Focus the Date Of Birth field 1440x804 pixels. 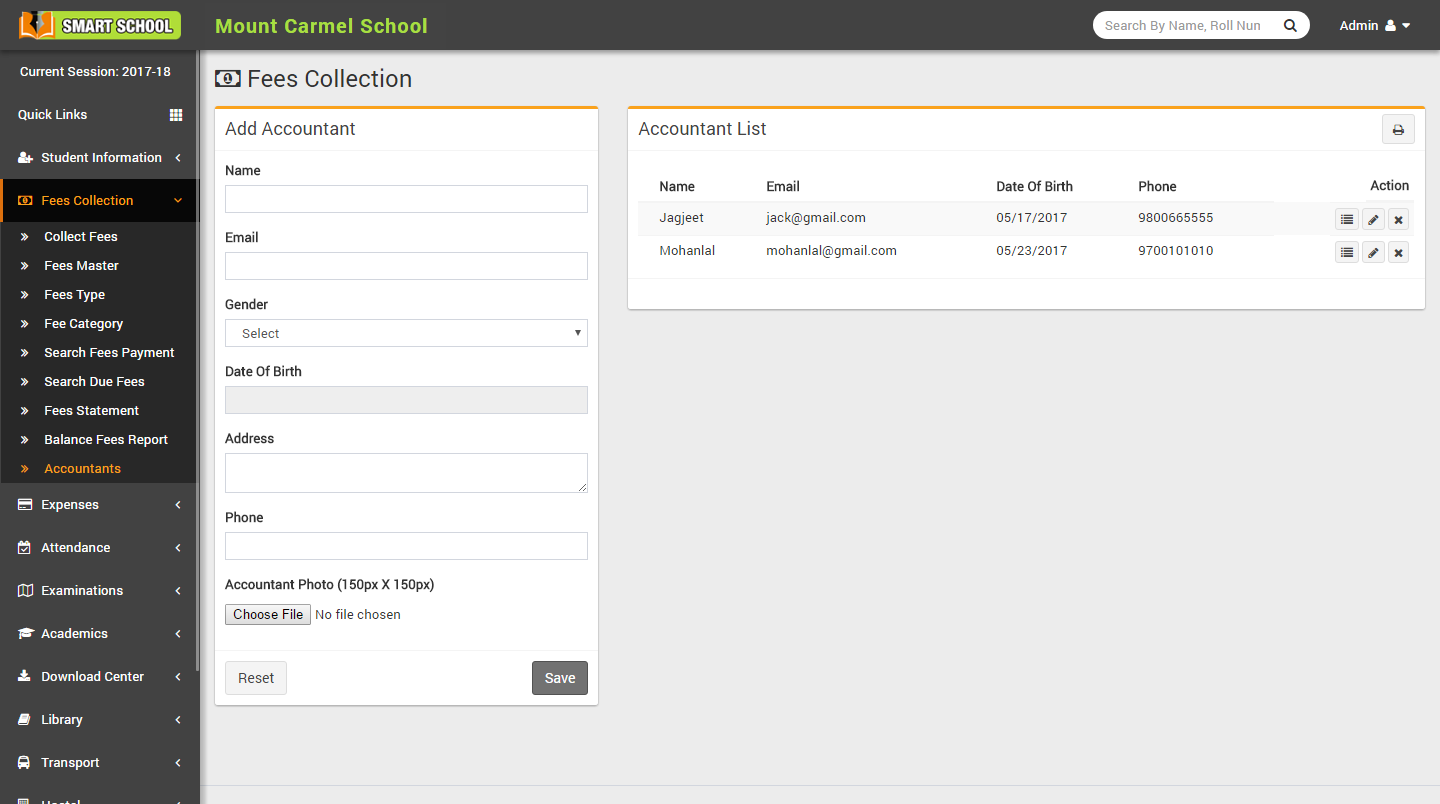coord(406,400)
